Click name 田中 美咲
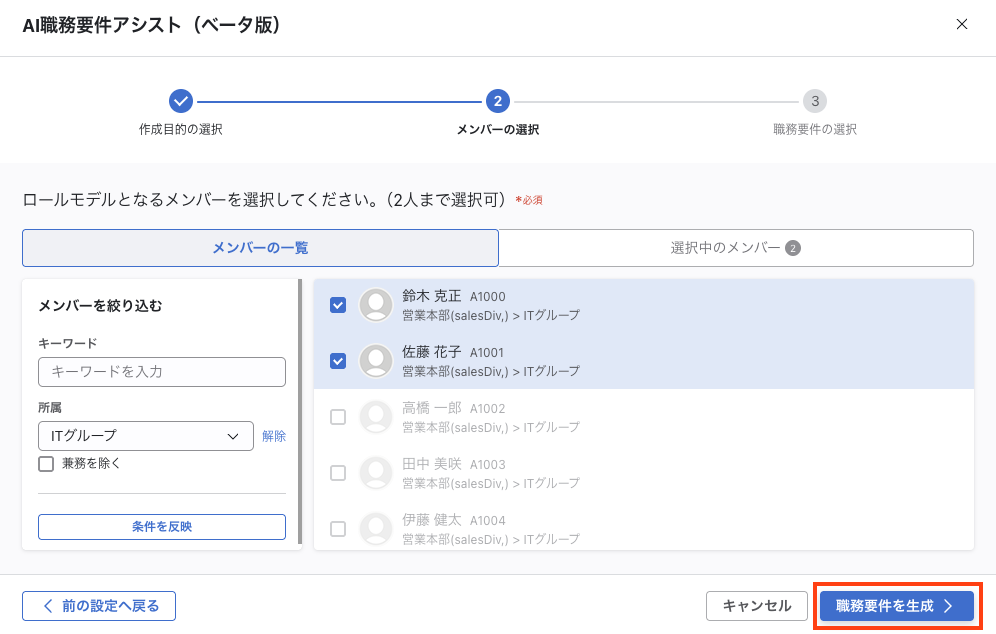 432,464
